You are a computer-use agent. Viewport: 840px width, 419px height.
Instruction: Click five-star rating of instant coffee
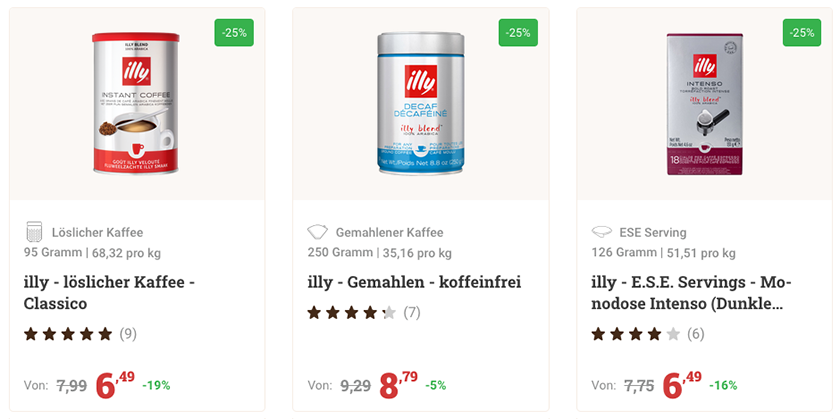pos(68,333)
